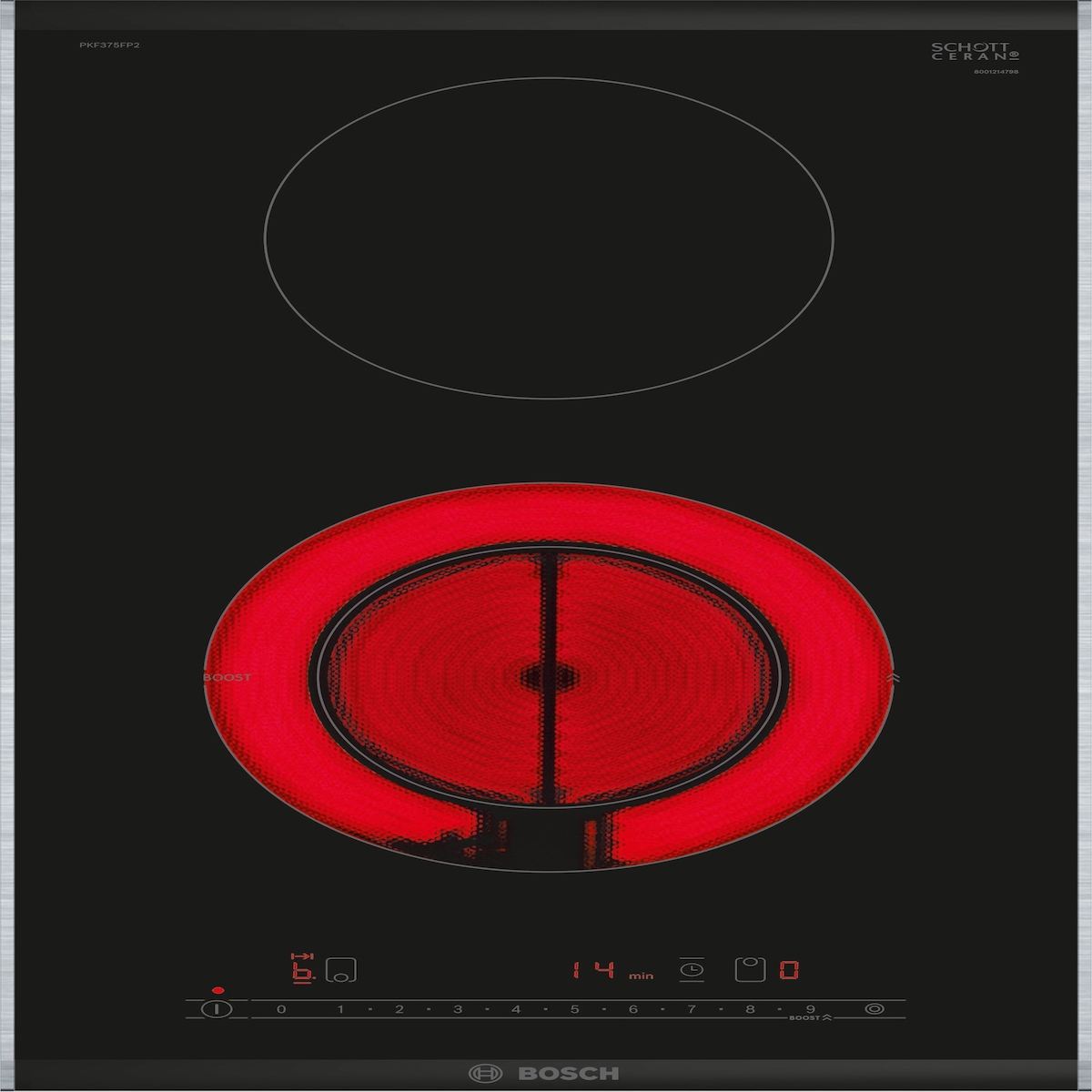Select heat level 3 on the control strip
This screenshot has height=1092, width=1092.
(457, 1009)
